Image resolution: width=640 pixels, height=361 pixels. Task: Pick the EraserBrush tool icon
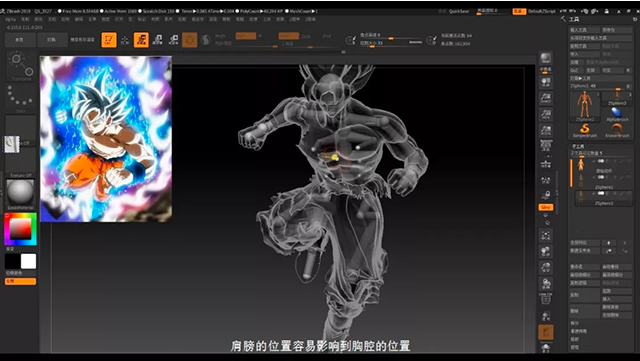(x=617, y=131)
